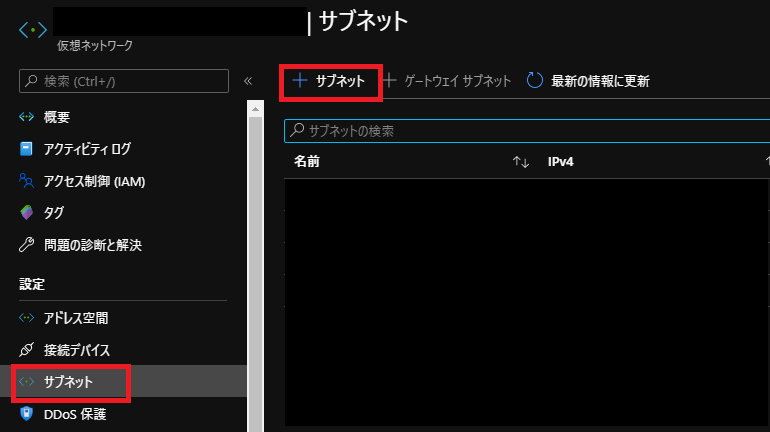Screen dimensions: 770x432
Task: Open タグ menu item
Action: tap(54, 213)
